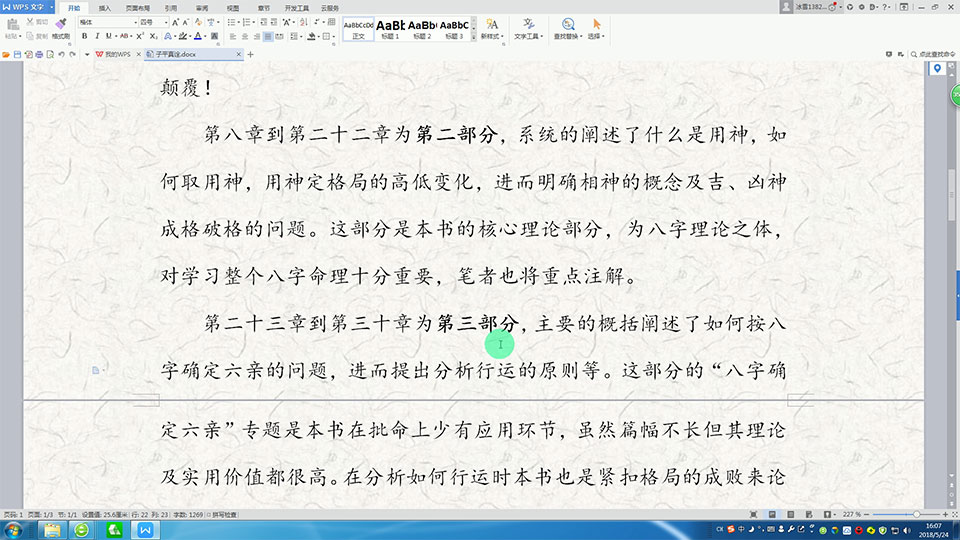Apply the 标题 2 heading style
This screenshot has width=960, height=540.
click(x=422, y=29)
